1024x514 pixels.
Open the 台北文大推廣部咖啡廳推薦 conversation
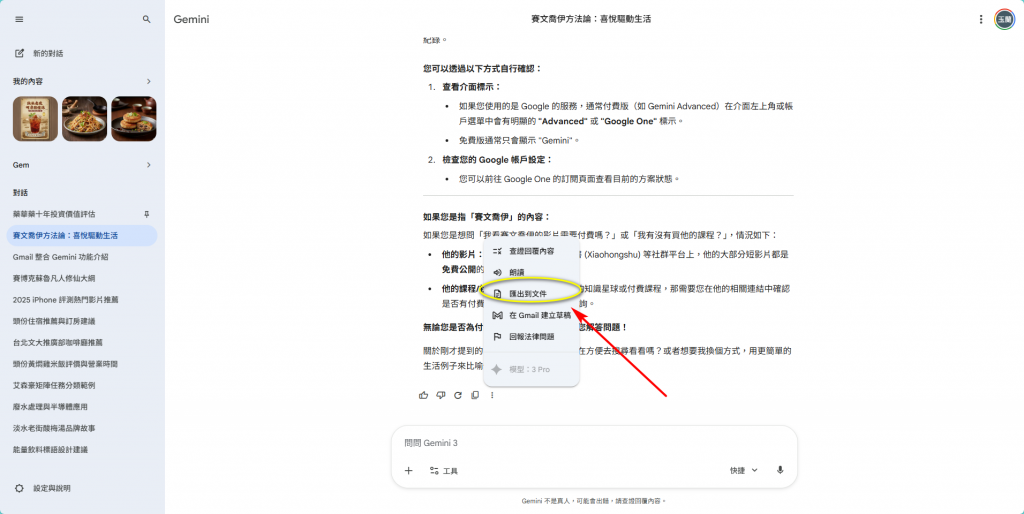82,342
